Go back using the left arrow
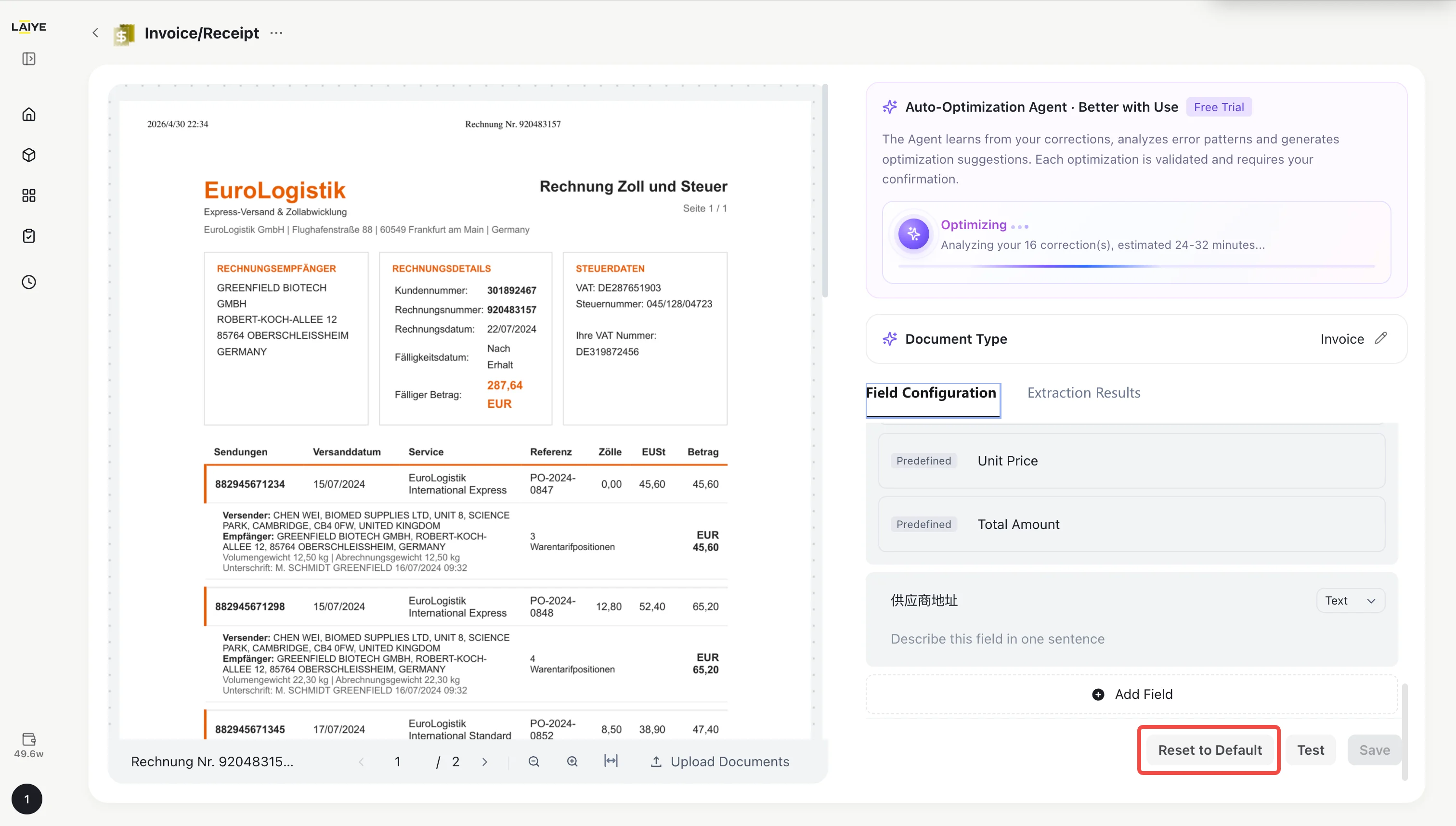This screenshot has height=826, width=1456. click(x=95, y=33)
